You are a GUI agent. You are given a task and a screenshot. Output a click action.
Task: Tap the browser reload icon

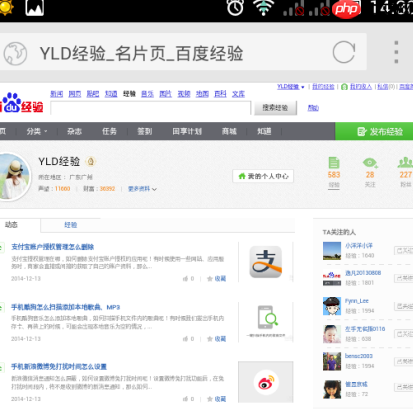coord(344,52)
